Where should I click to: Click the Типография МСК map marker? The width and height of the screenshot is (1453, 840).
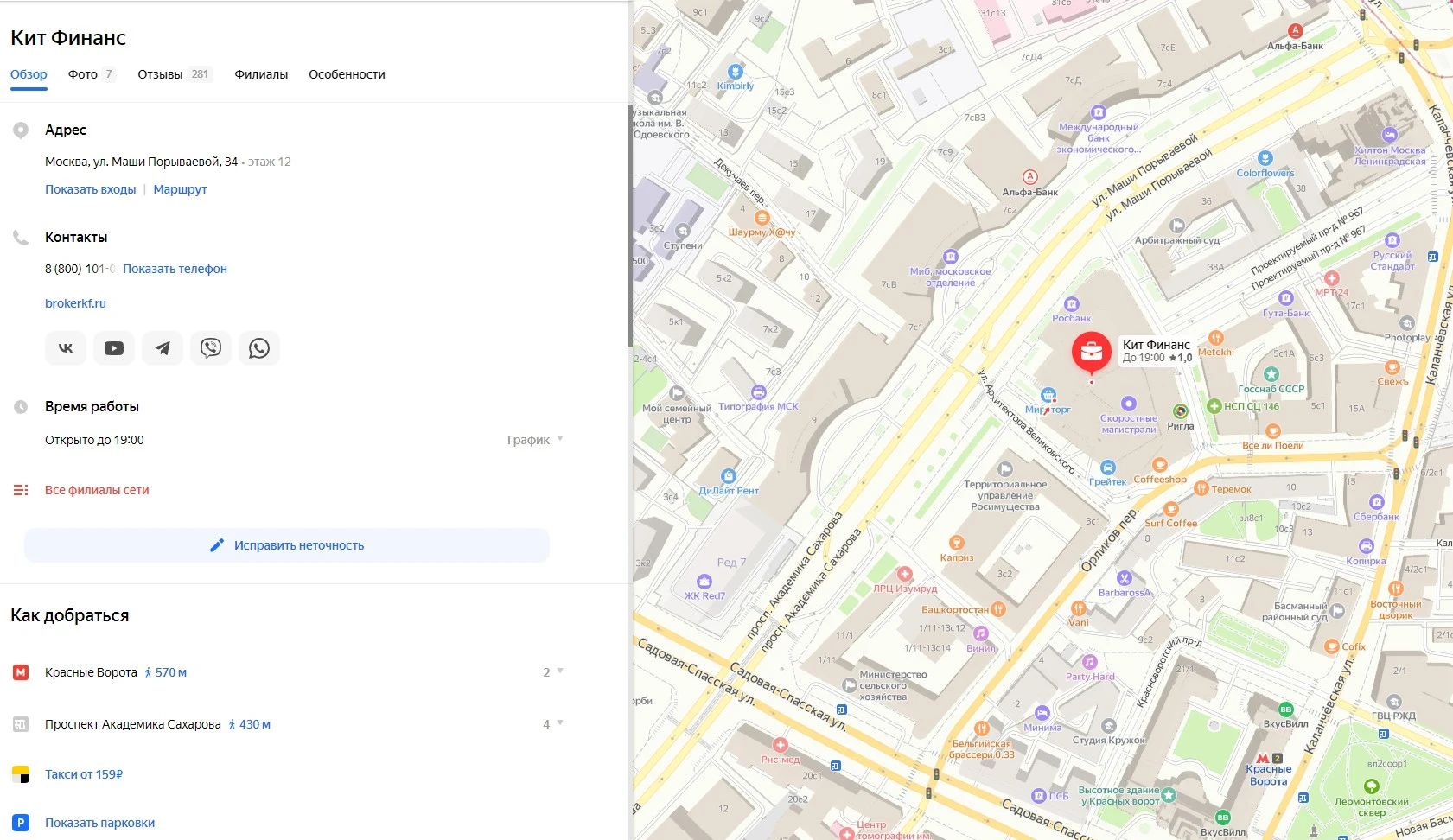[758, 392]
